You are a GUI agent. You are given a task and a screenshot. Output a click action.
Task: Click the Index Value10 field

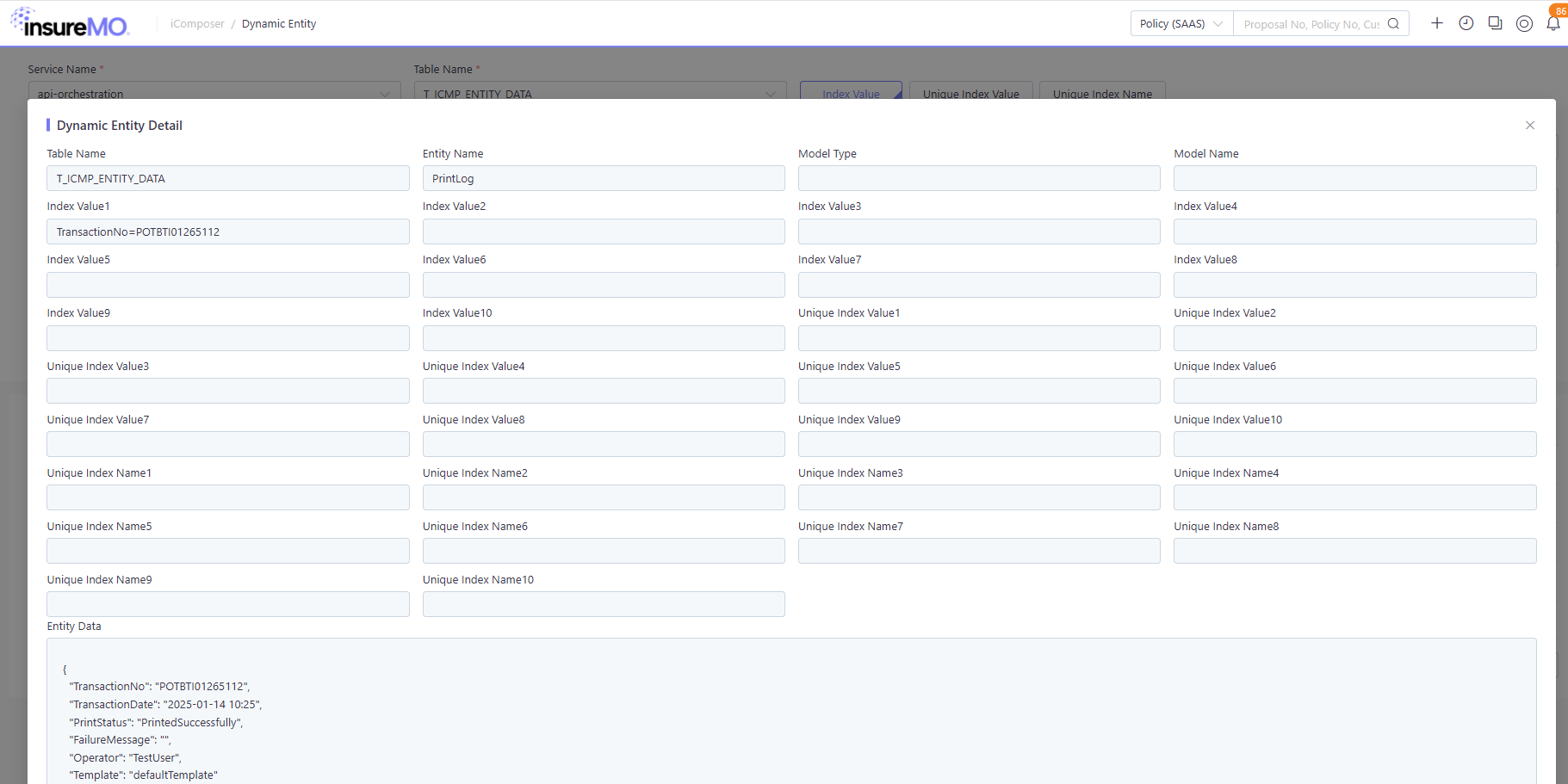click(604, 338)
